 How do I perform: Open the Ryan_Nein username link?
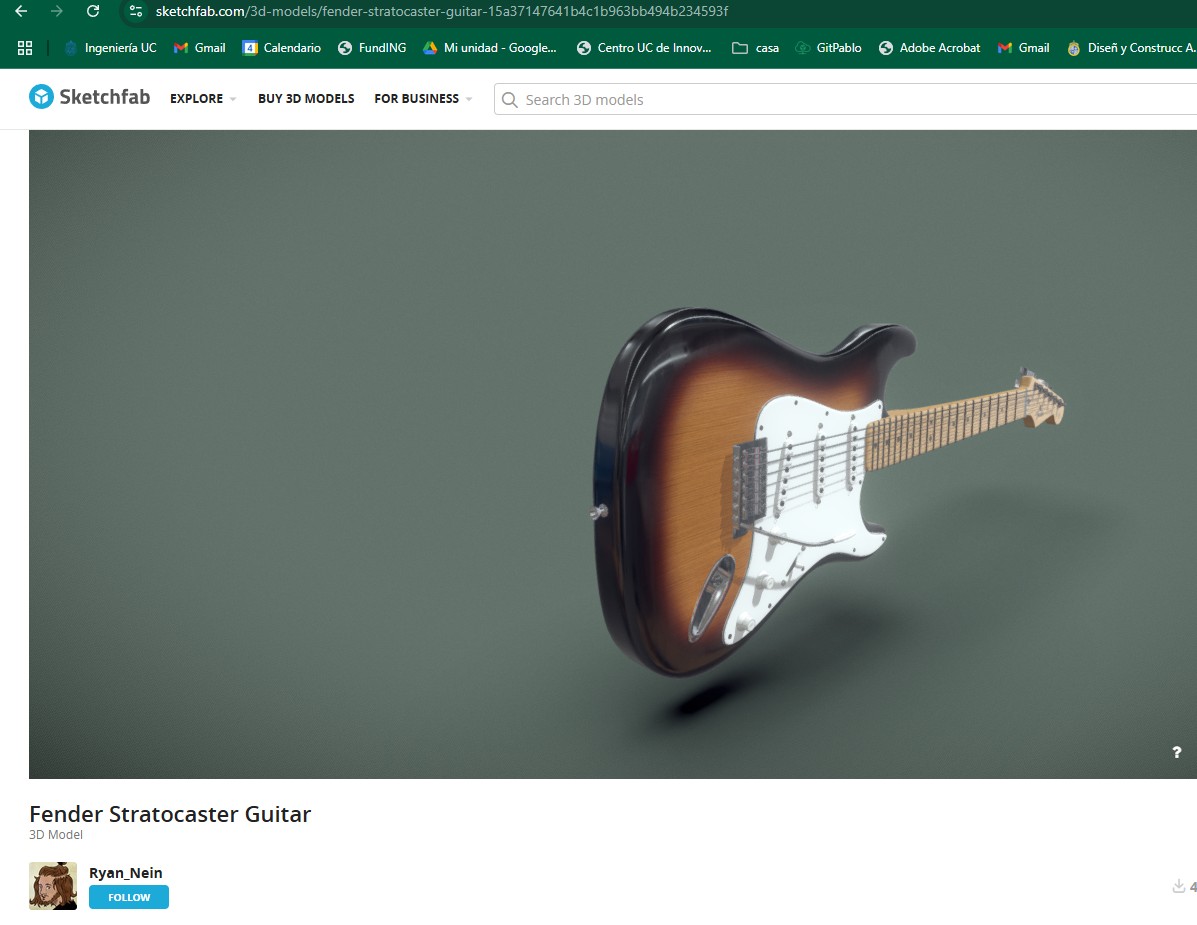click(x=125, y=873)
